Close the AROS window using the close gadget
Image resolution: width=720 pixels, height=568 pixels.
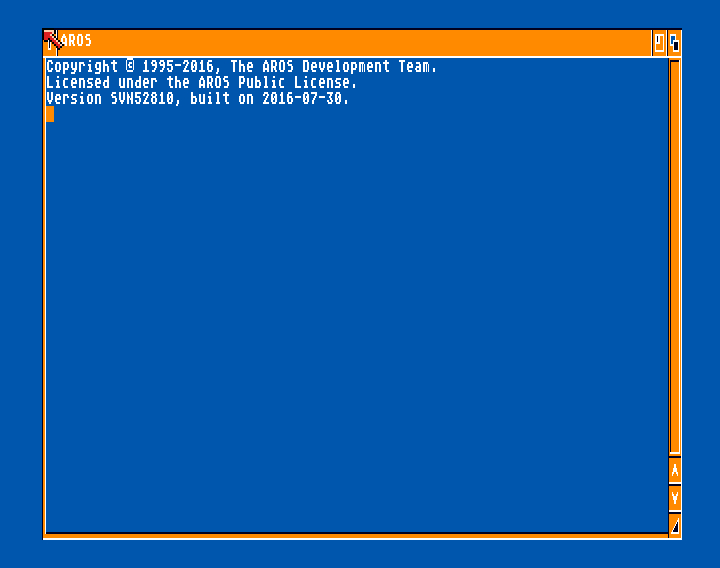click(50, 43)
